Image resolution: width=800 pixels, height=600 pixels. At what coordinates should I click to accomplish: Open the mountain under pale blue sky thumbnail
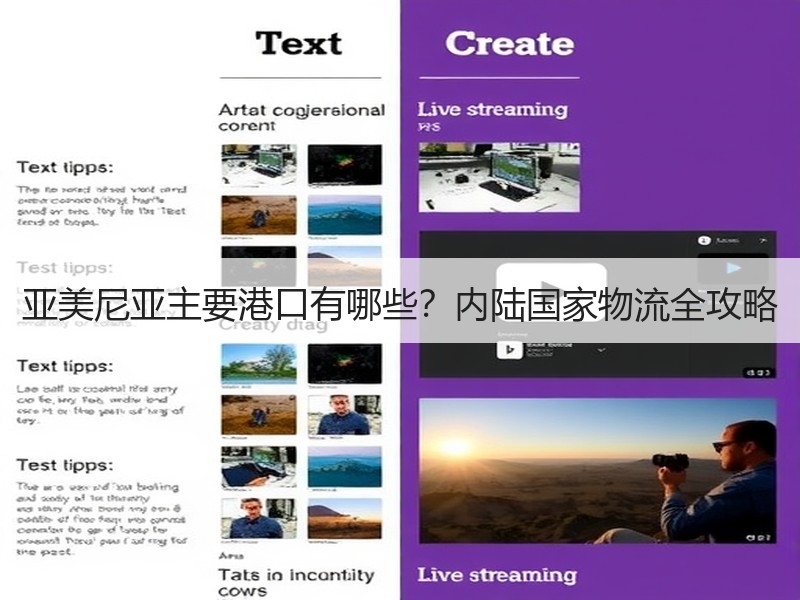click(x=344, y=266)
